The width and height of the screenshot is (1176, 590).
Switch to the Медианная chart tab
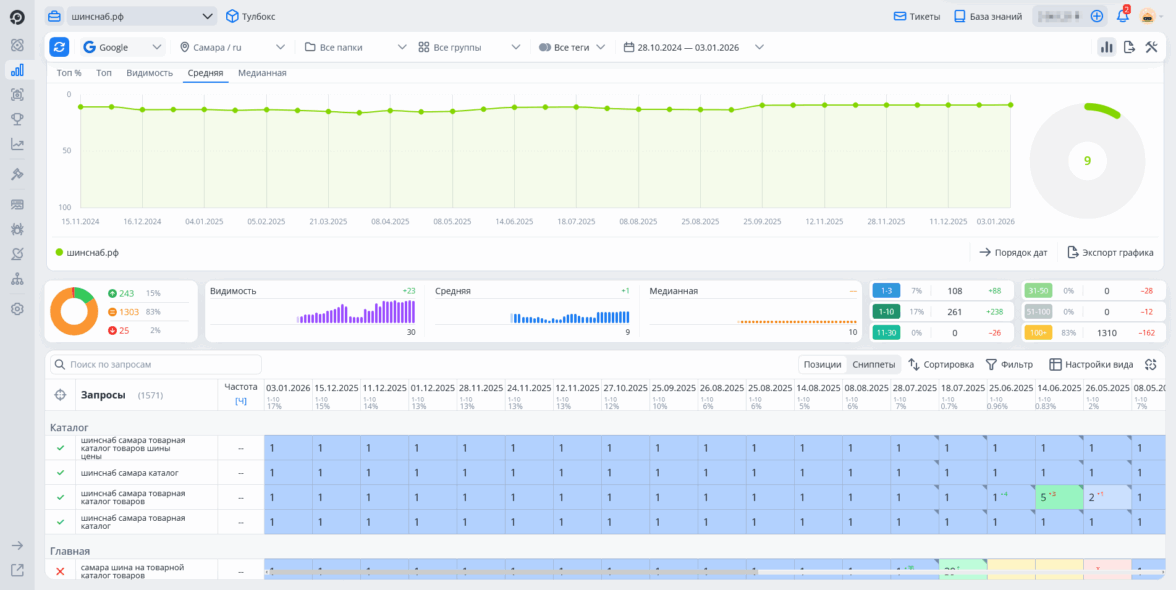click(x=262, y=73)
